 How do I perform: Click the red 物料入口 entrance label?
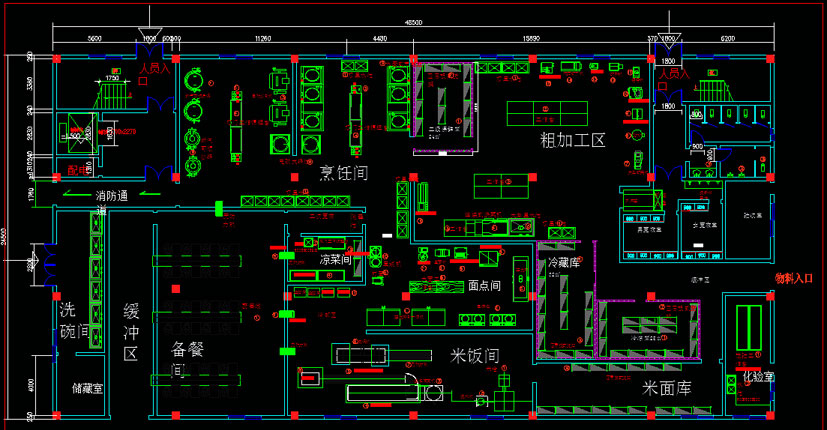click(798, 280)
